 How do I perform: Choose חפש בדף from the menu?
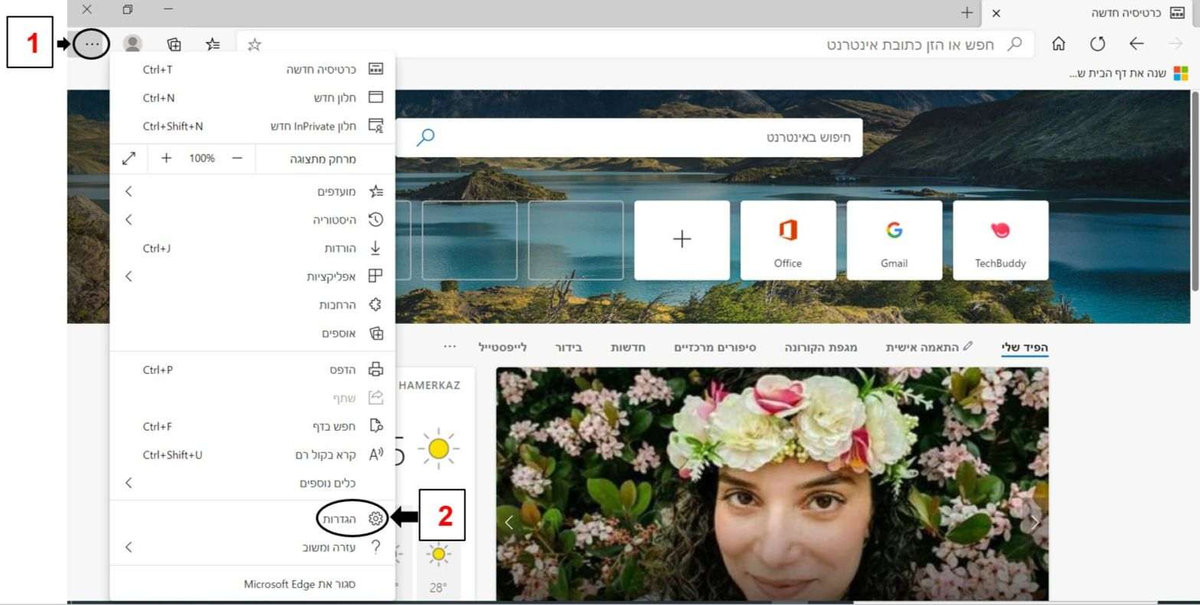(252, 426)
